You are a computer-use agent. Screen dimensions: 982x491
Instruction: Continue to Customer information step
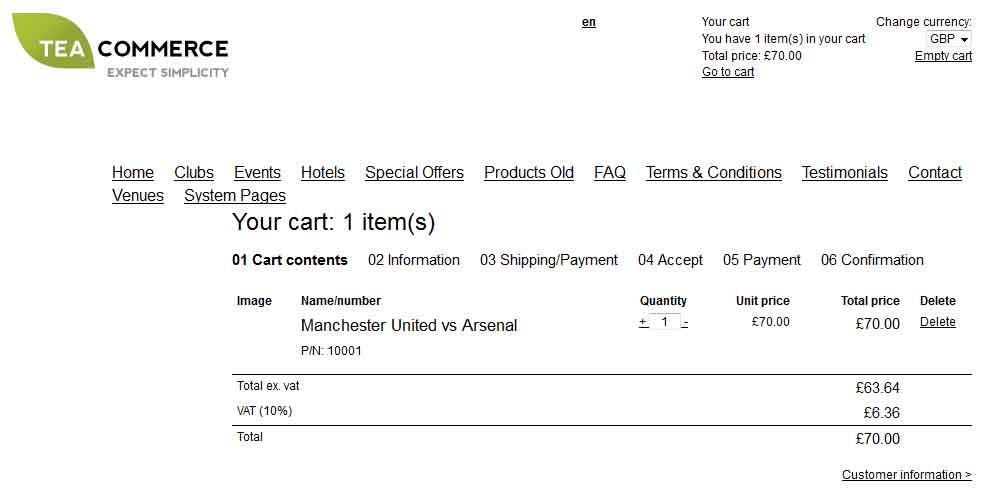pos(907,475)
